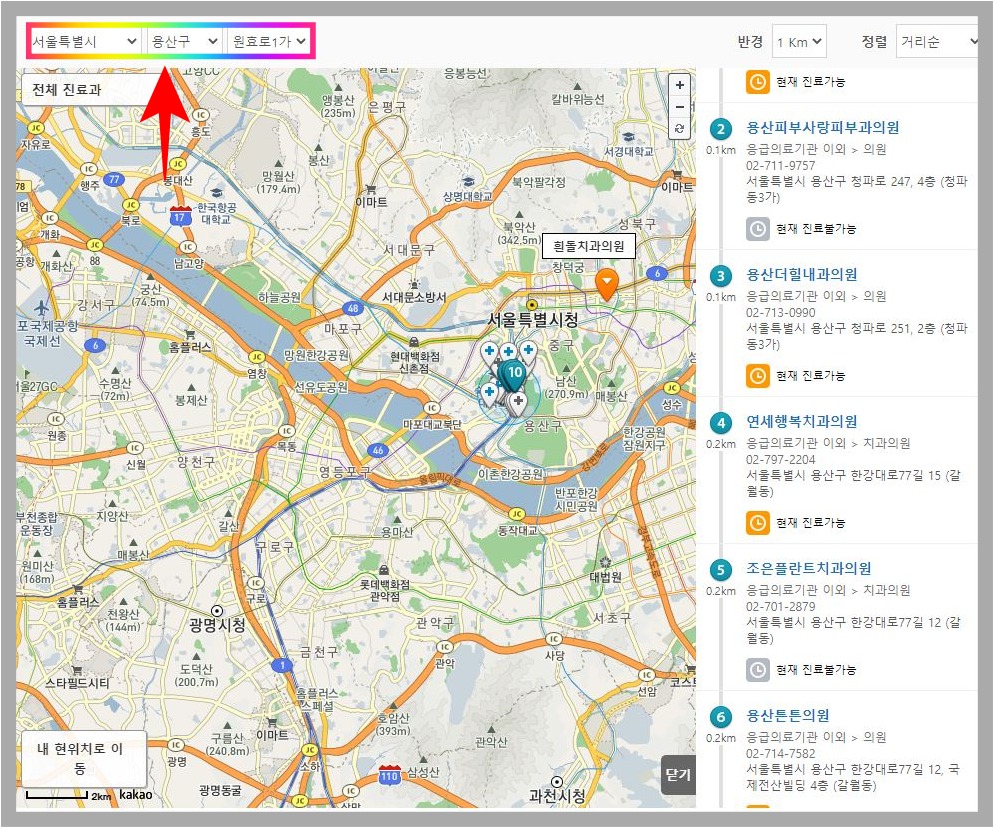Open the 원효로1가 neighborhood dropdown

tap(269, 42)
